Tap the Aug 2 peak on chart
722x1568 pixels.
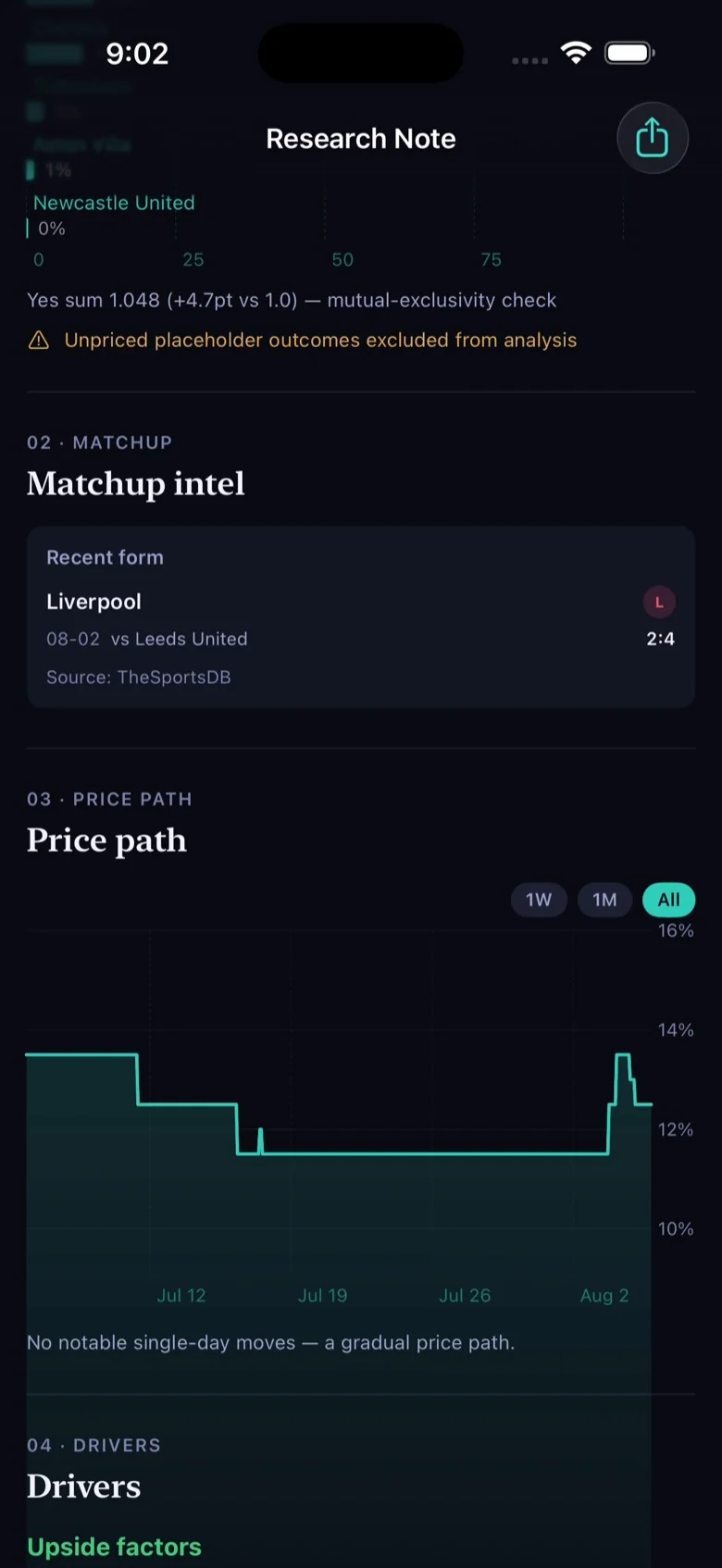point(623,1055)
